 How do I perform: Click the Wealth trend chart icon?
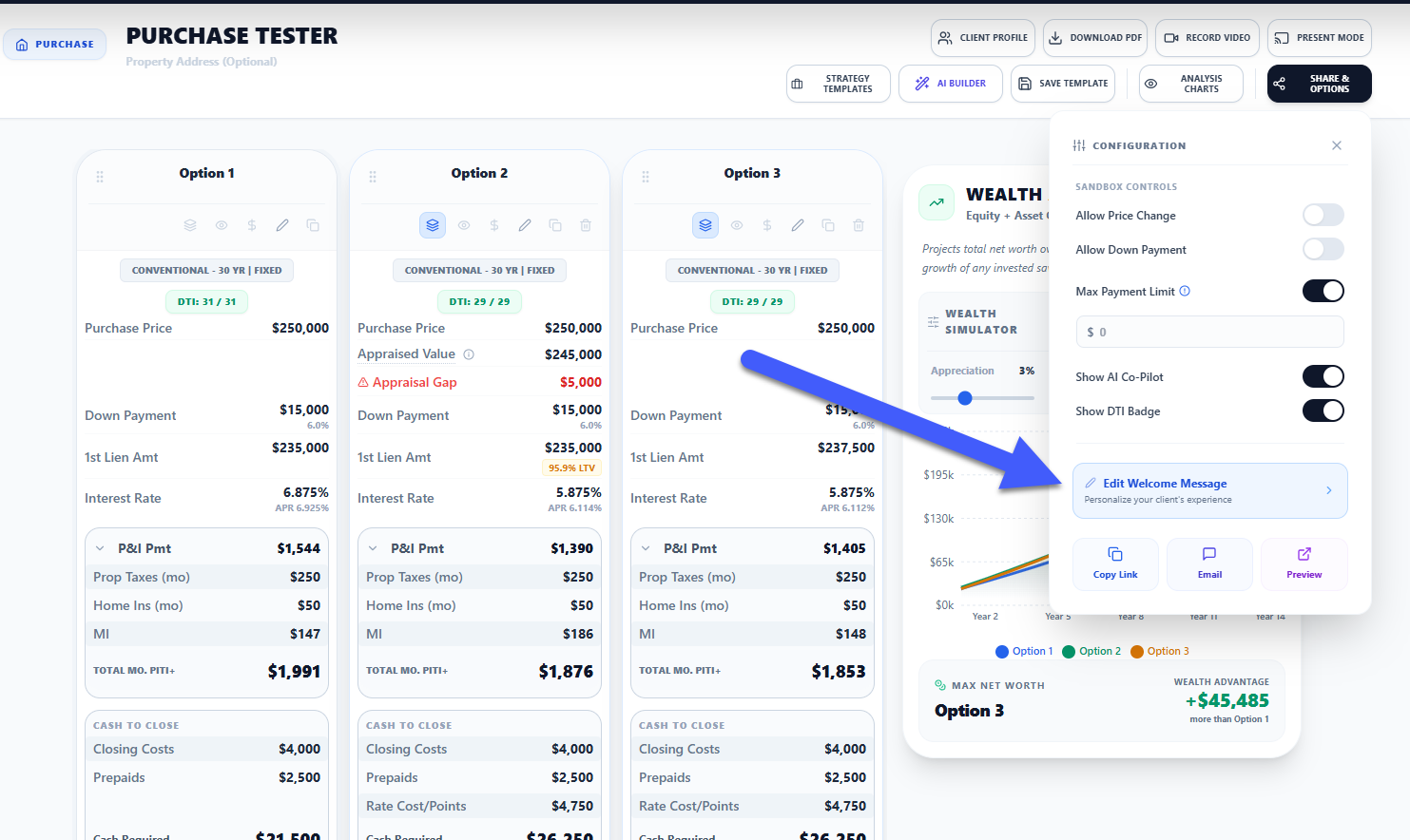[x=937, y=202]
